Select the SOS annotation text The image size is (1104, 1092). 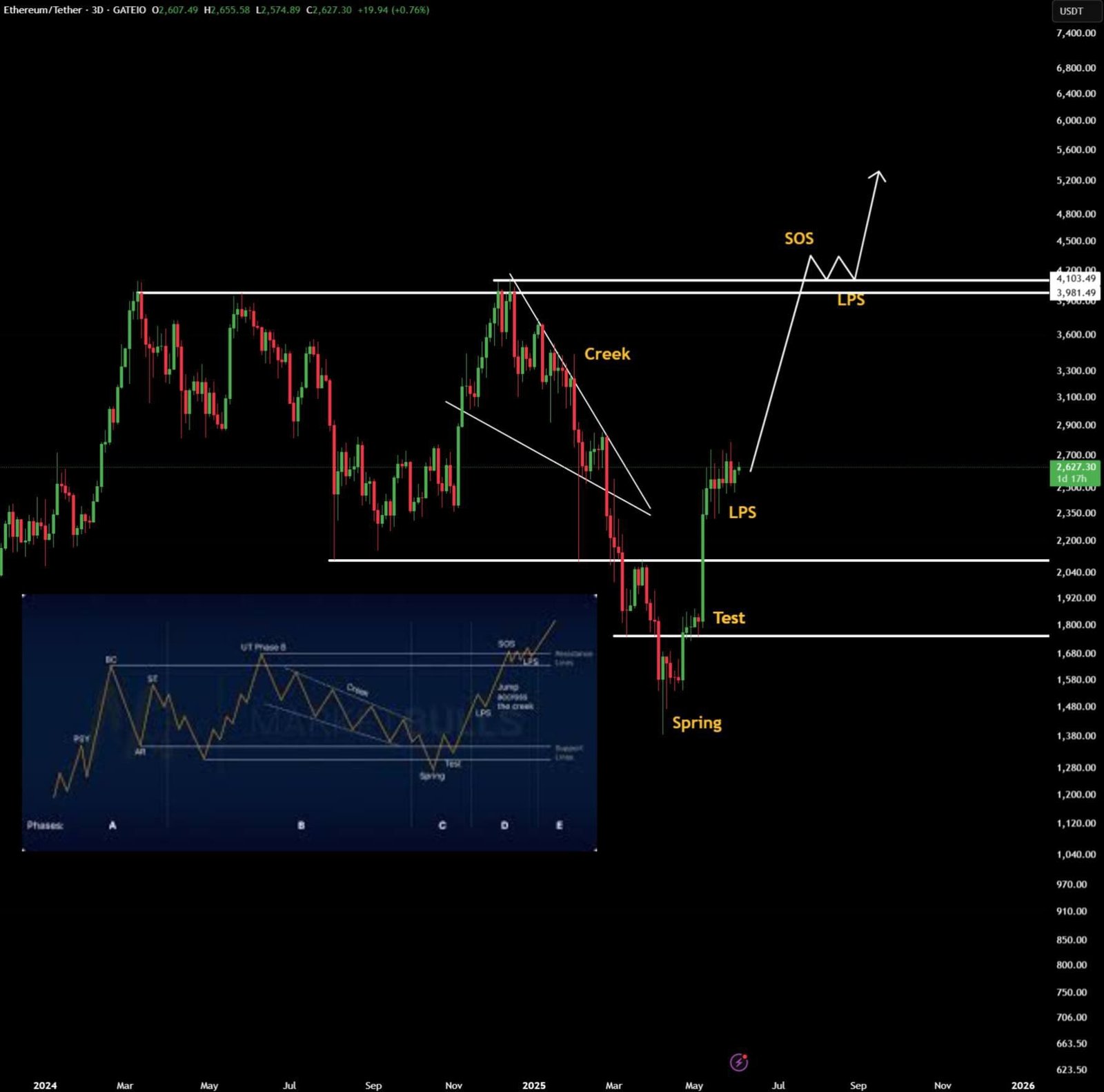pos(798,238)
